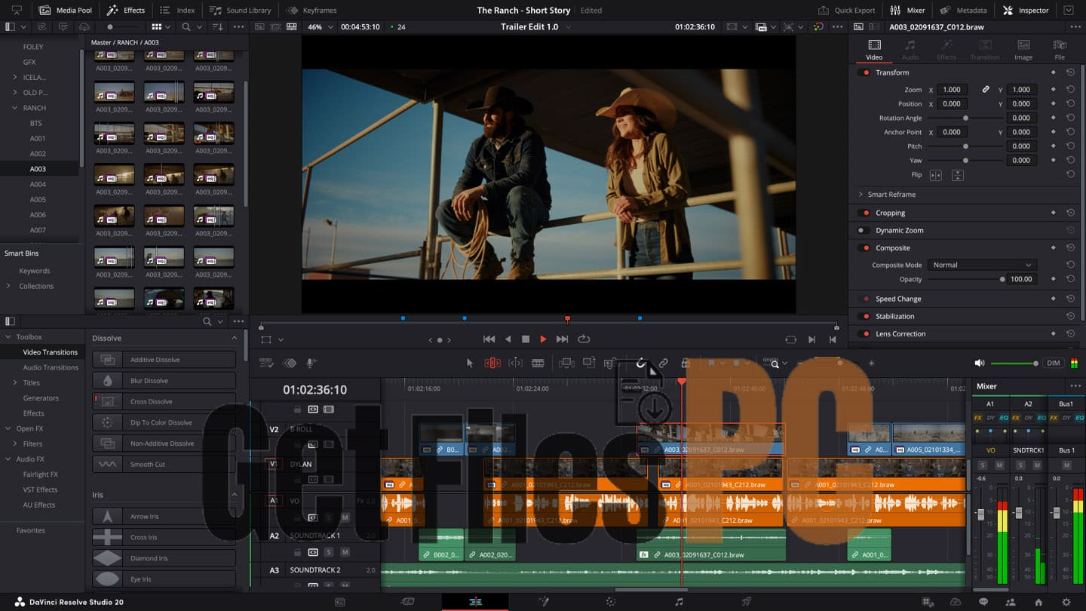Toggle the Lens Correction enable dot

(866, 333)
